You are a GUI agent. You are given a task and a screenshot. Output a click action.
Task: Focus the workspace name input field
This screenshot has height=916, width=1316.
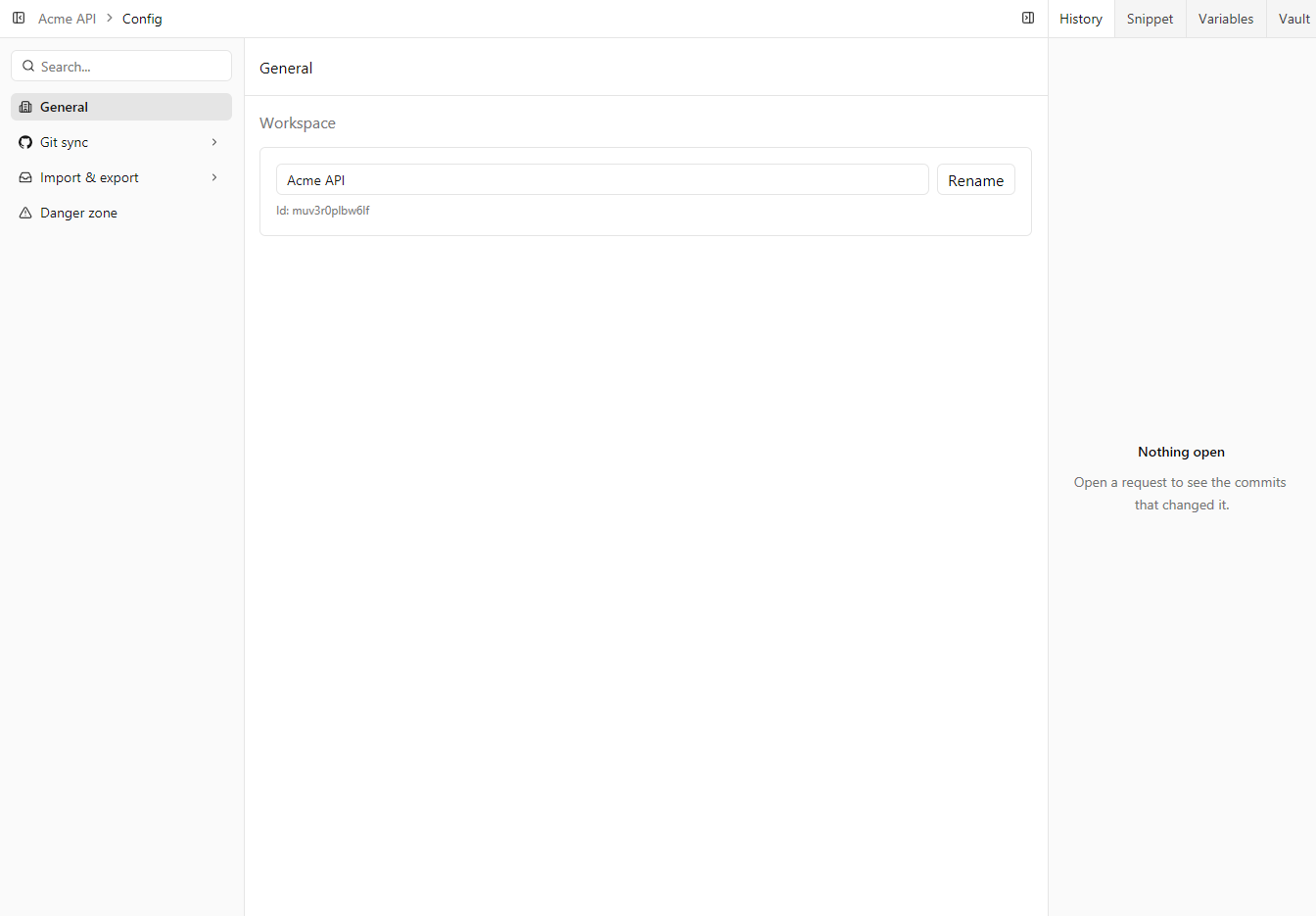[602, 179]
